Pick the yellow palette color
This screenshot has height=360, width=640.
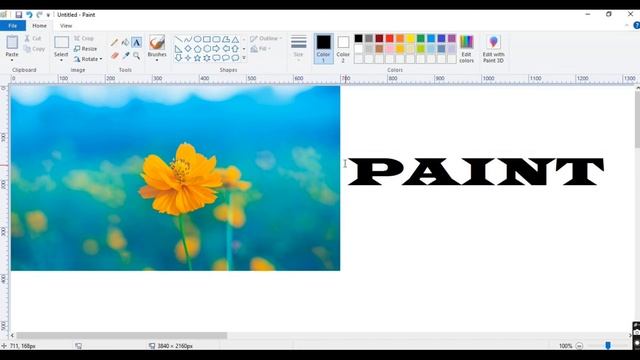click(x=410, y=38)
